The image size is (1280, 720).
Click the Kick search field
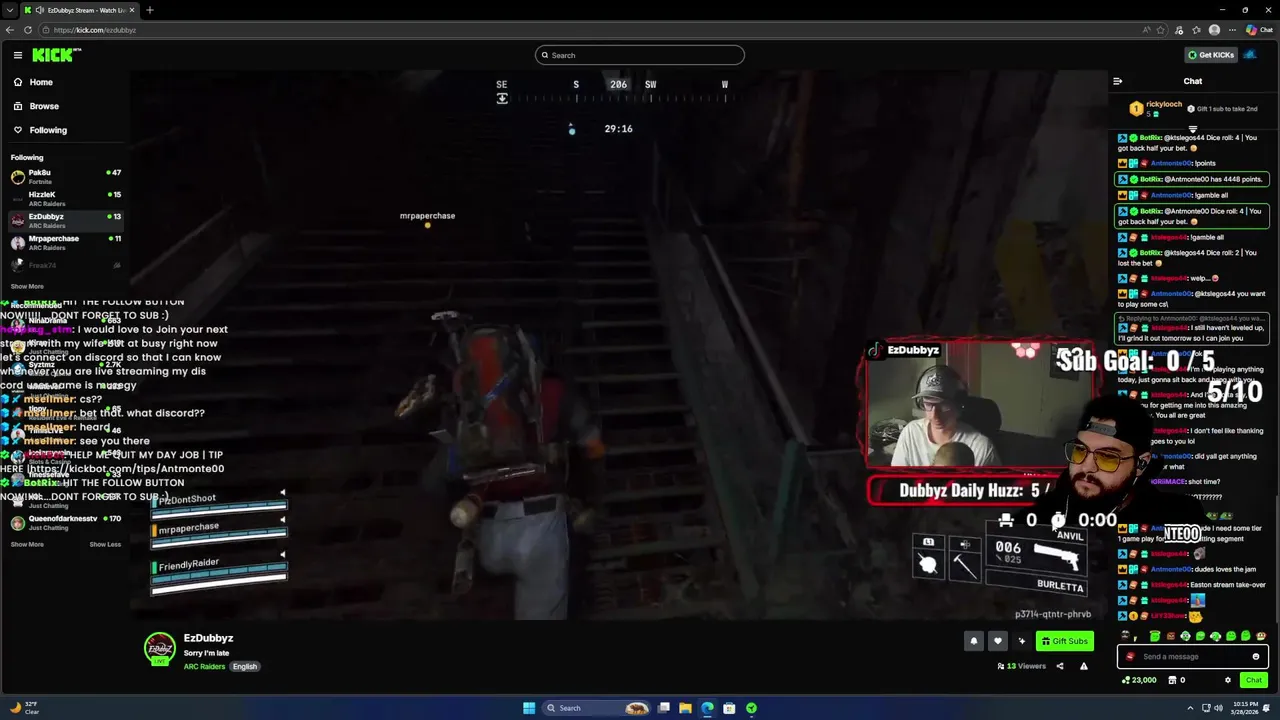pyautogui.click(x=640, y=55)
